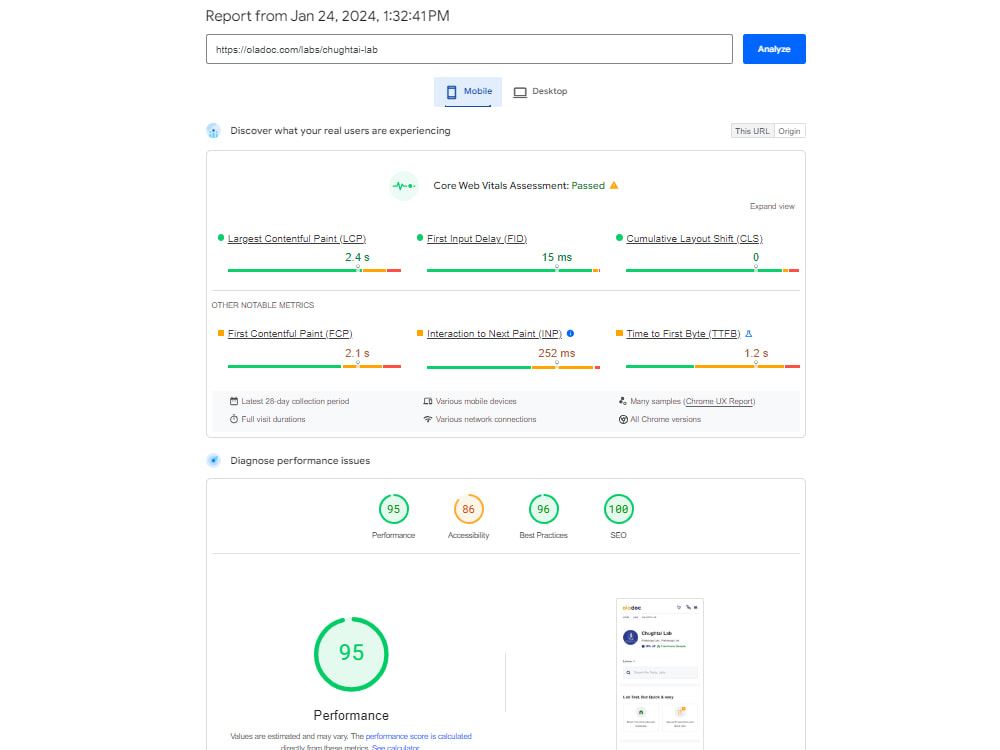The width and height of the screenshot is (1000, 750).
Task: Click the OTHER NOTABLE METRICS heading
Action: pyautogui.click(x=263, y=305)
